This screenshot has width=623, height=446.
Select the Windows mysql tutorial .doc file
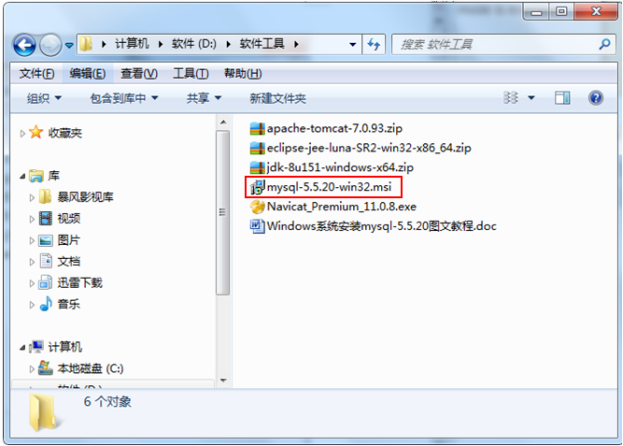coord(373,226)
